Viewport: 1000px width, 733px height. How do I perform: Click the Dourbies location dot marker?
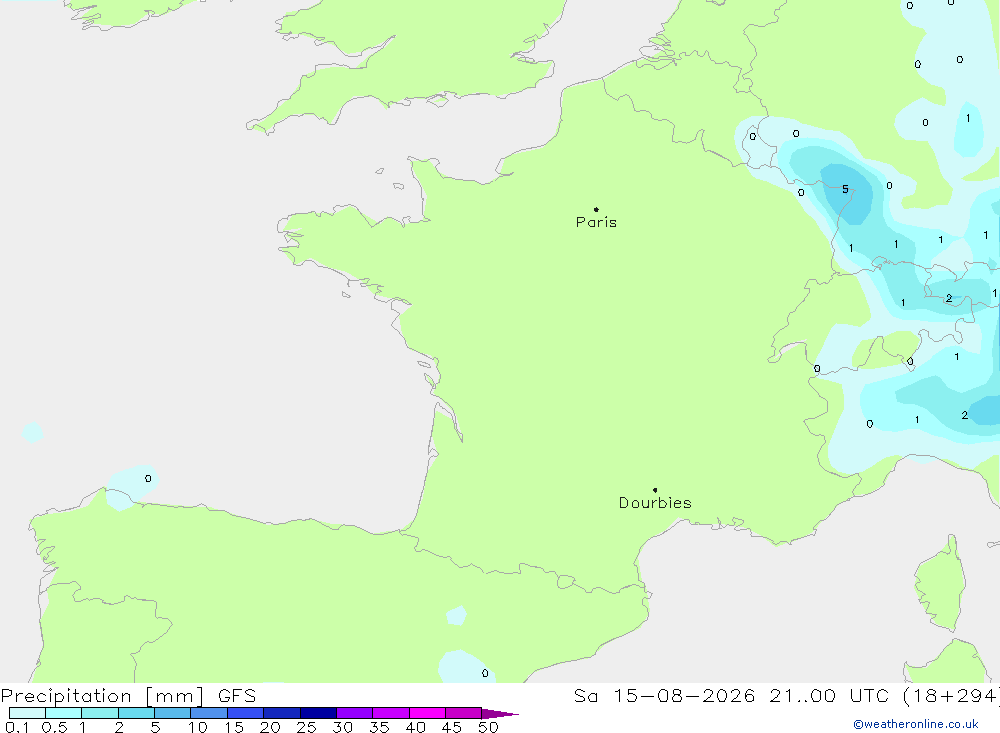point(655,490)
